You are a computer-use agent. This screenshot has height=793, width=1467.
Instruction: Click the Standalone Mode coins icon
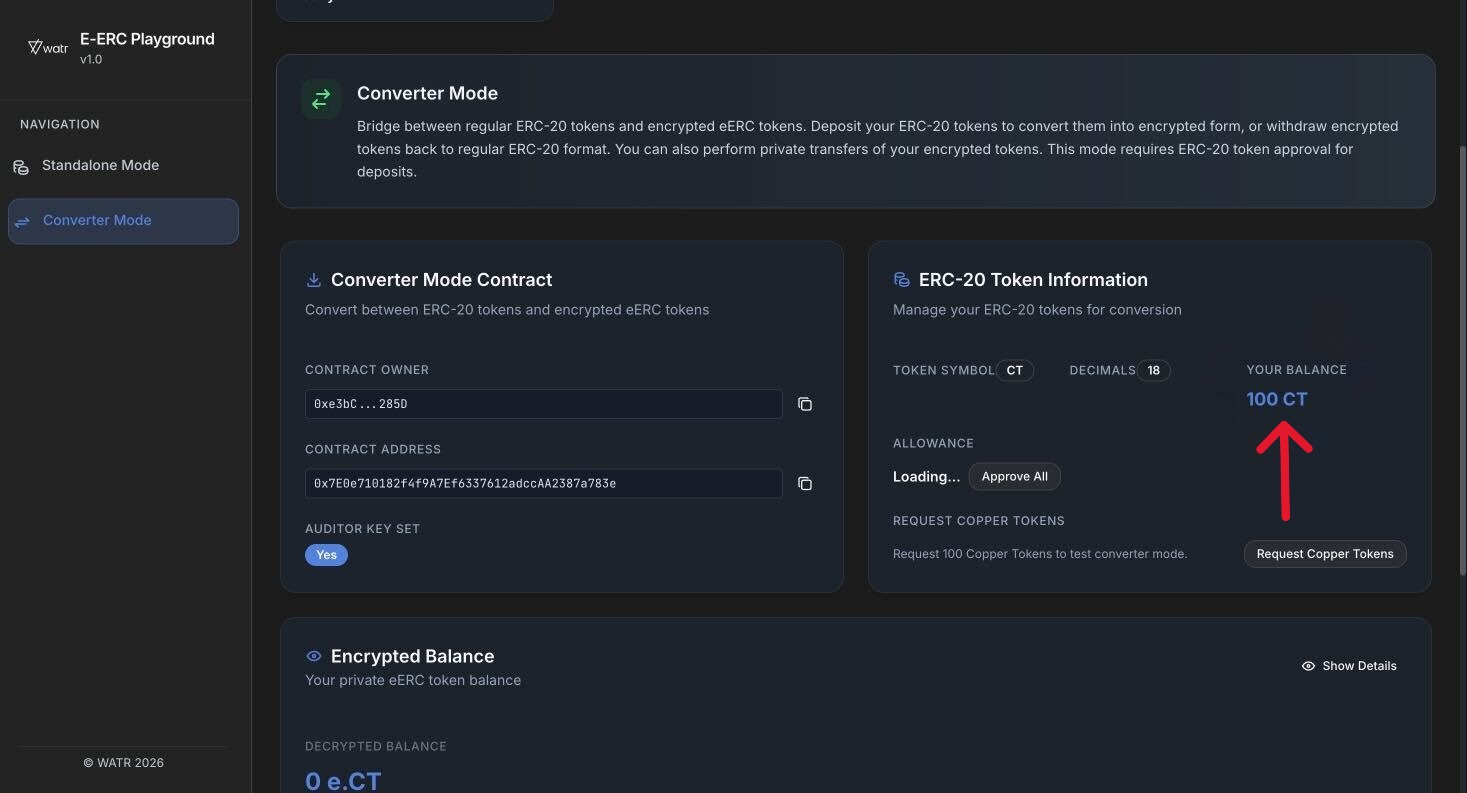pos(21,167)
